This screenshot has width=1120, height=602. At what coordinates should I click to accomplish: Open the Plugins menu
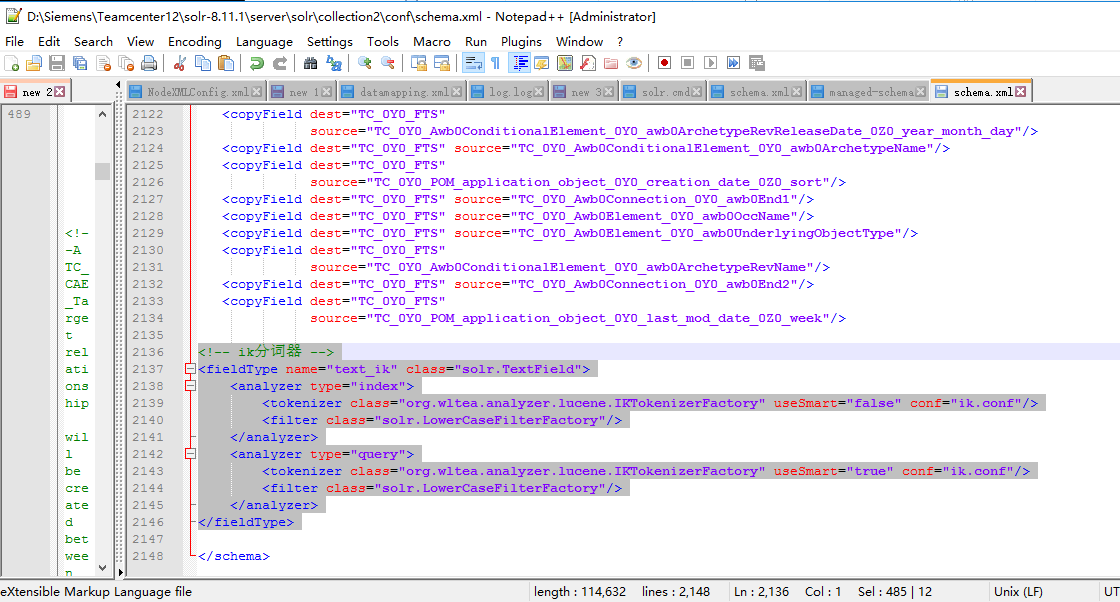click(521, 41)
